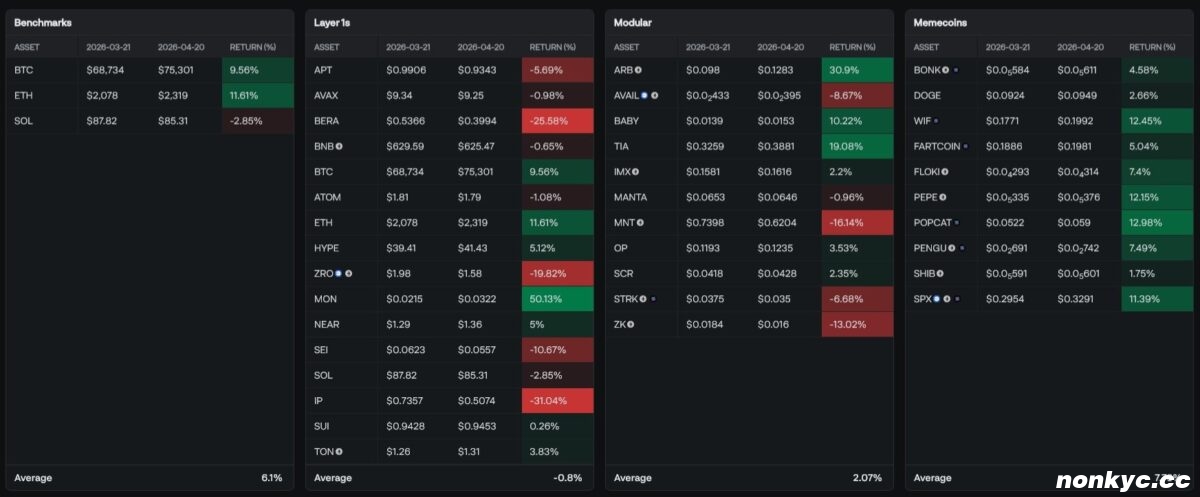Click the icon beside PEPE
Image resolution: width=1200 pixels, height=497 pixels.
(943, 197)
